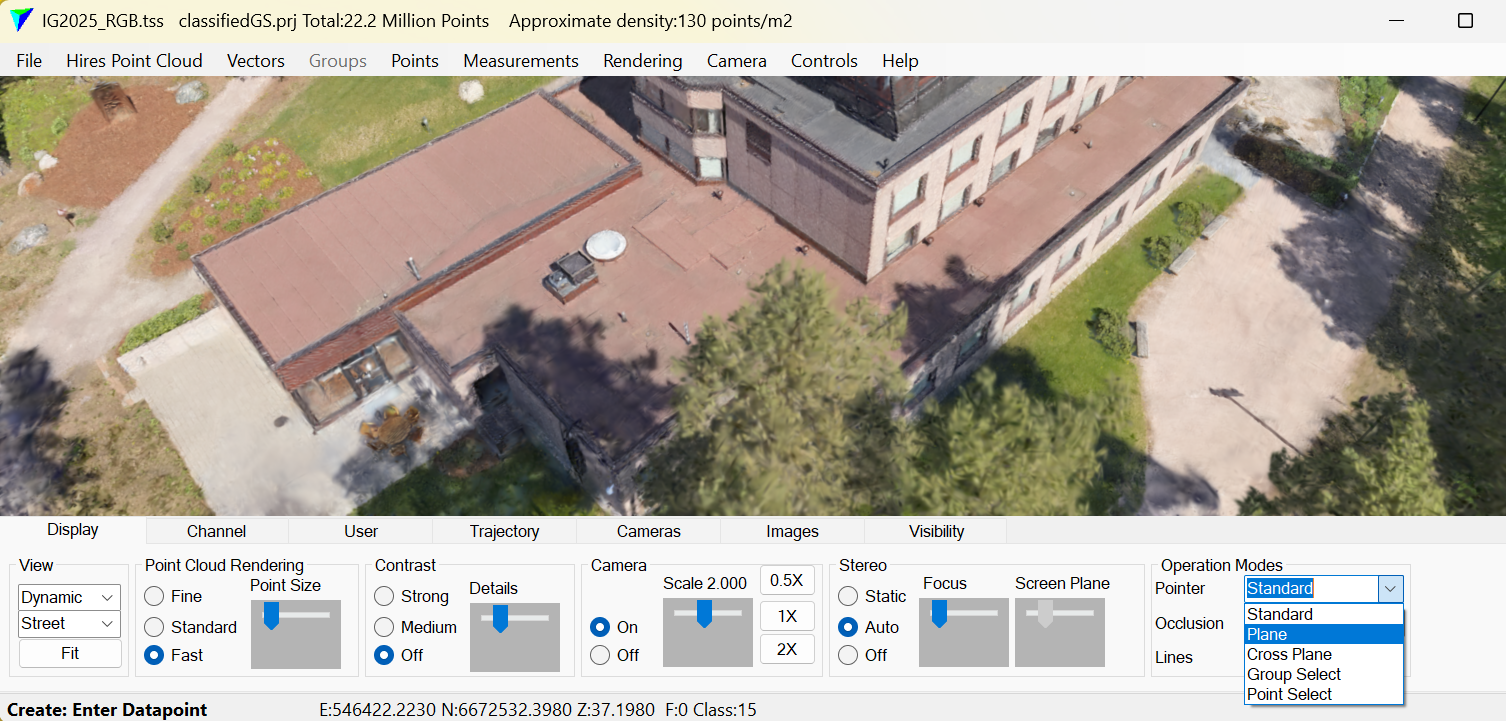Click the 0.5X camera scale button
Image resolution: width=1506 pixels, height=721 pixels.
pyautogui.click(x=787, y=581)
